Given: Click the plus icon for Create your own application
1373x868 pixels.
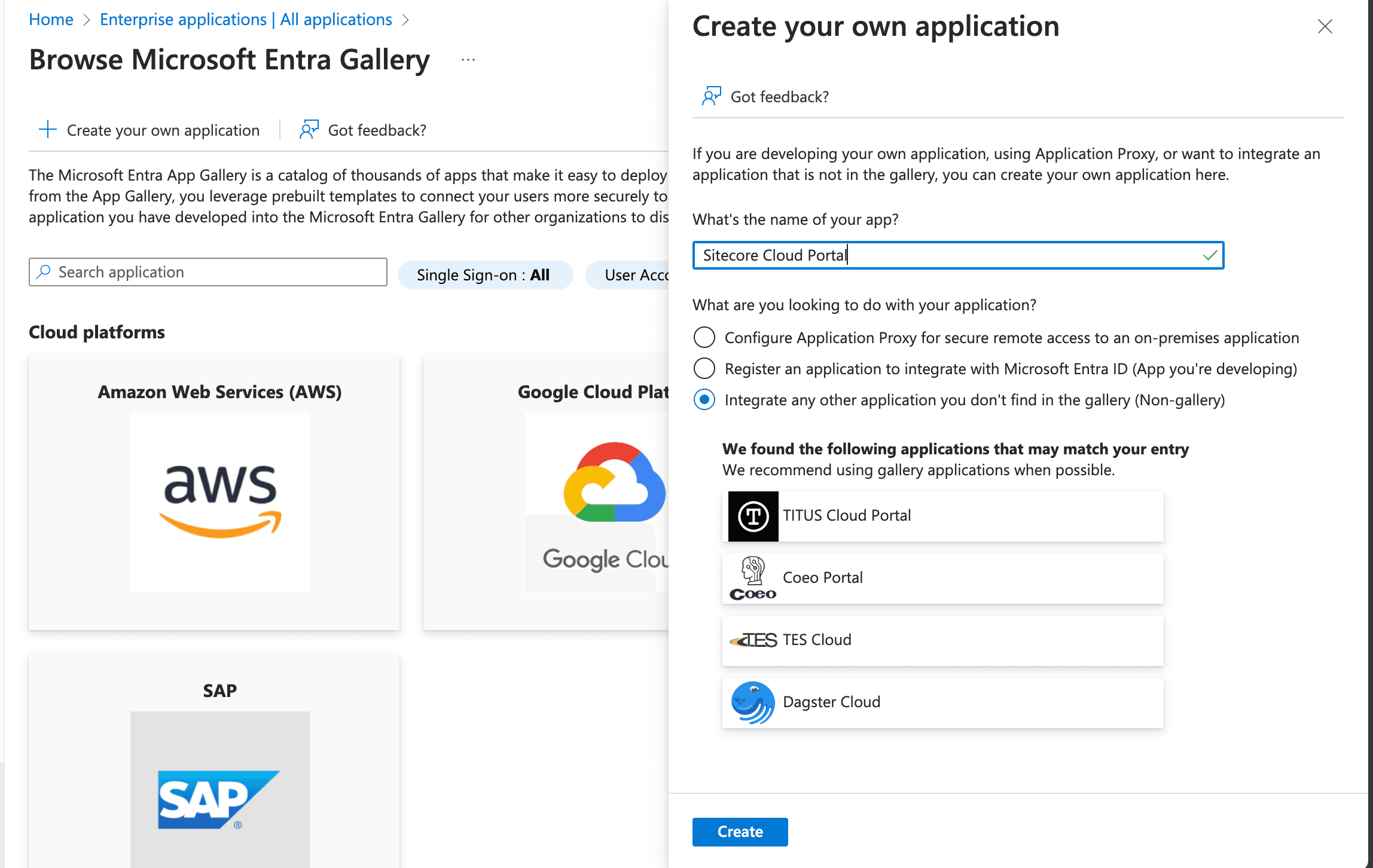Looking at the screenshot, I should 47,130.
